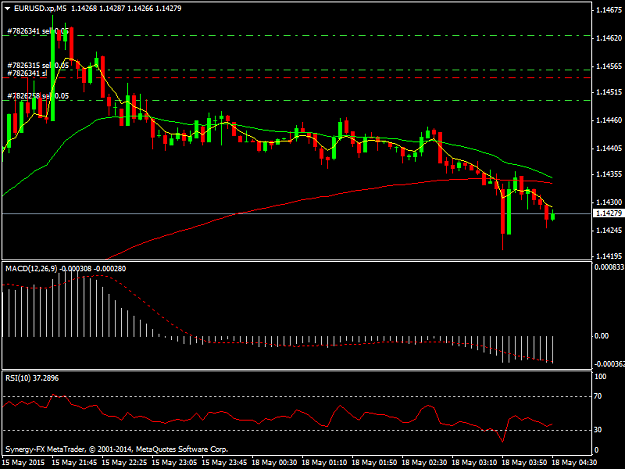The image size is (625, 469).
Task: Click the RSI 70 level label
Action: point(598,396)
